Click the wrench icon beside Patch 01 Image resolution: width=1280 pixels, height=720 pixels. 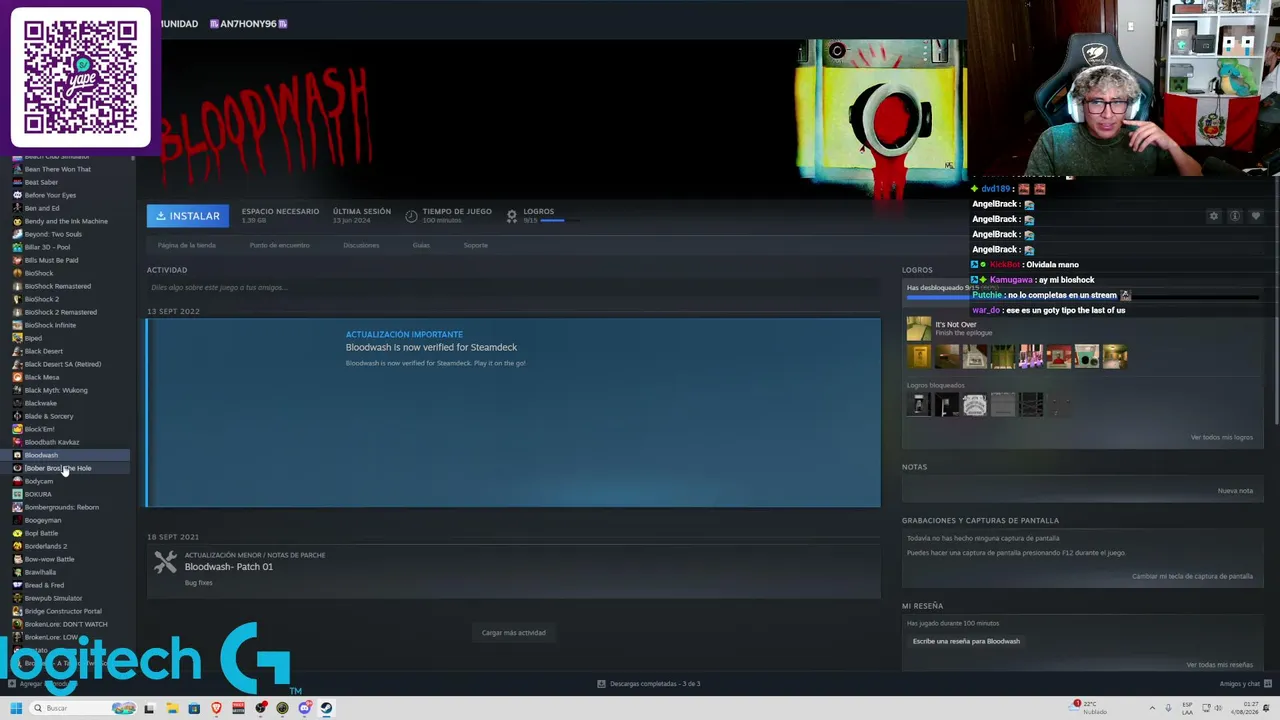coord(165,563)
